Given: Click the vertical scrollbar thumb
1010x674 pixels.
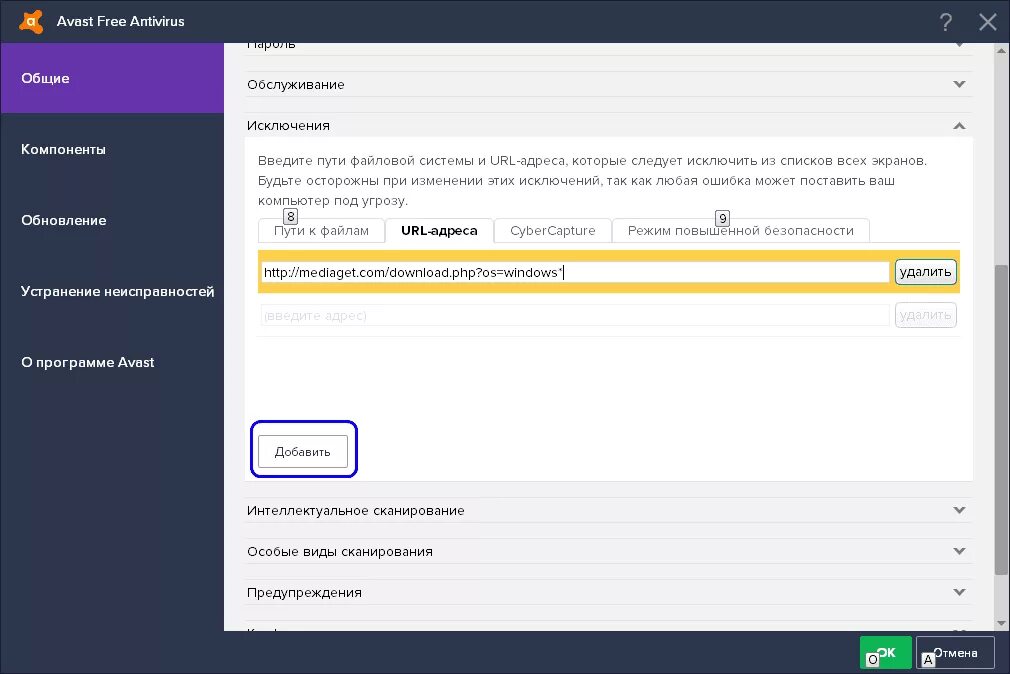Looking at the screenshot, I should point(1001,419).
